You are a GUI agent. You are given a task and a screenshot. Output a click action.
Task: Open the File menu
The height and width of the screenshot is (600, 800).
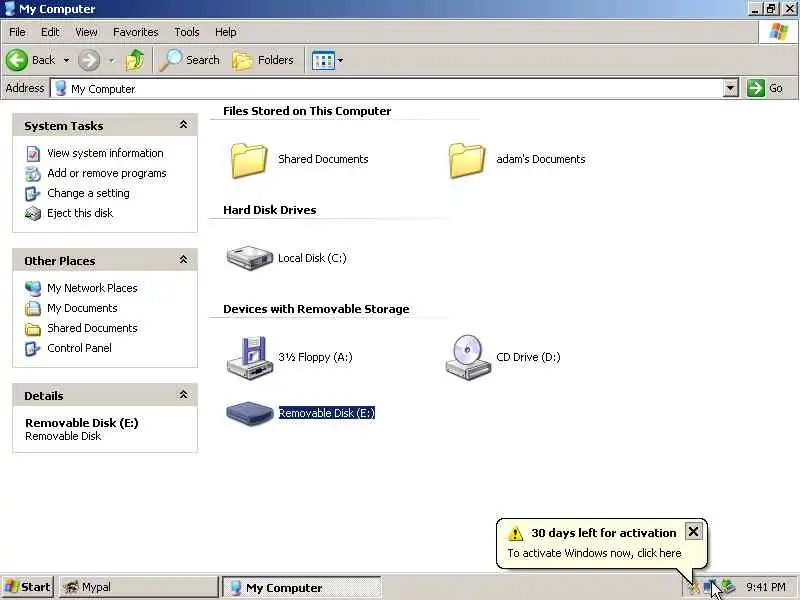[17, 32]
